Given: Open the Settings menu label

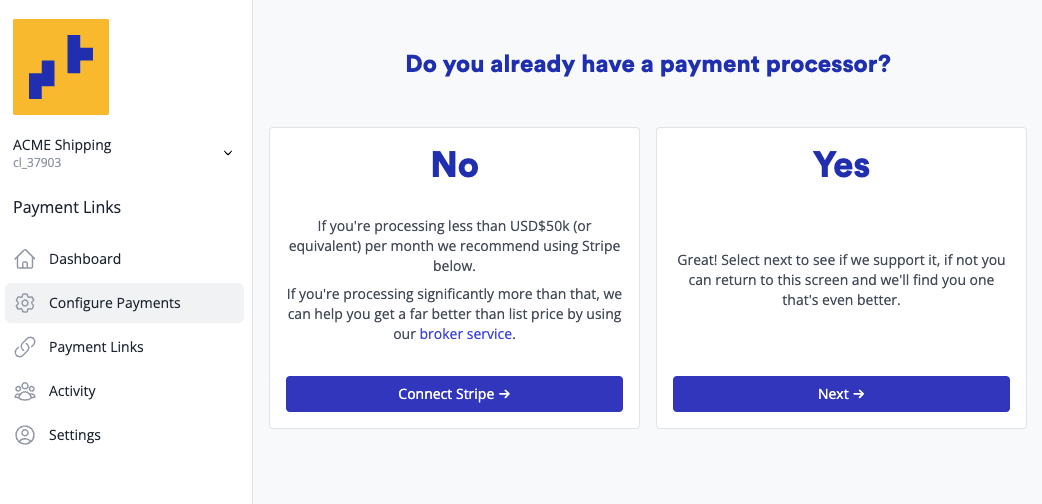Looking at the screenshot, I should pyautogui.click(x=75, y=435).
